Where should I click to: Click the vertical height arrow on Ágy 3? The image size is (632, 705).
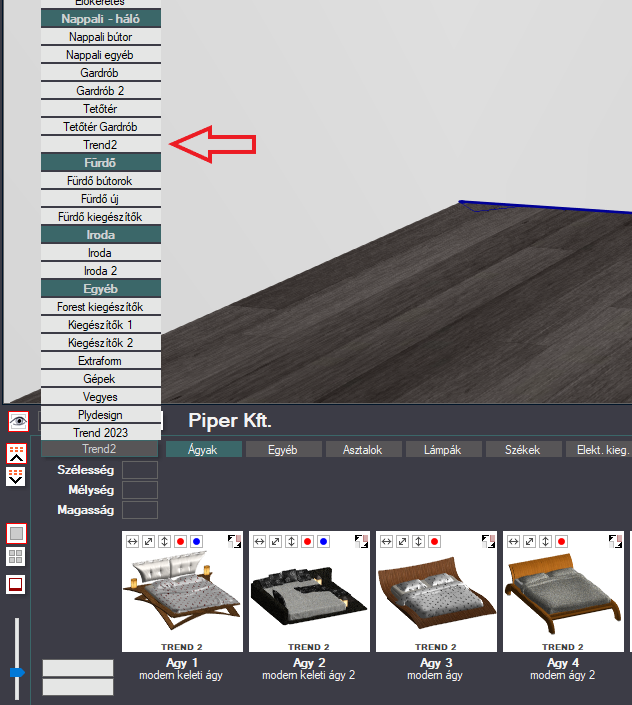pos(418,541)
